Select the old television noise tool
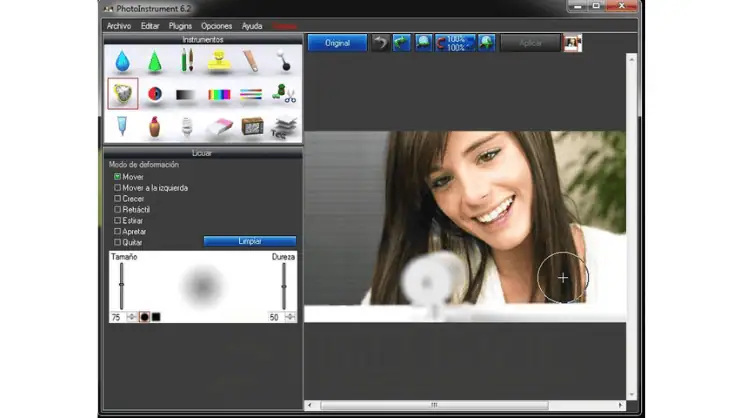 pyautogui.click(x=252, y=127)
